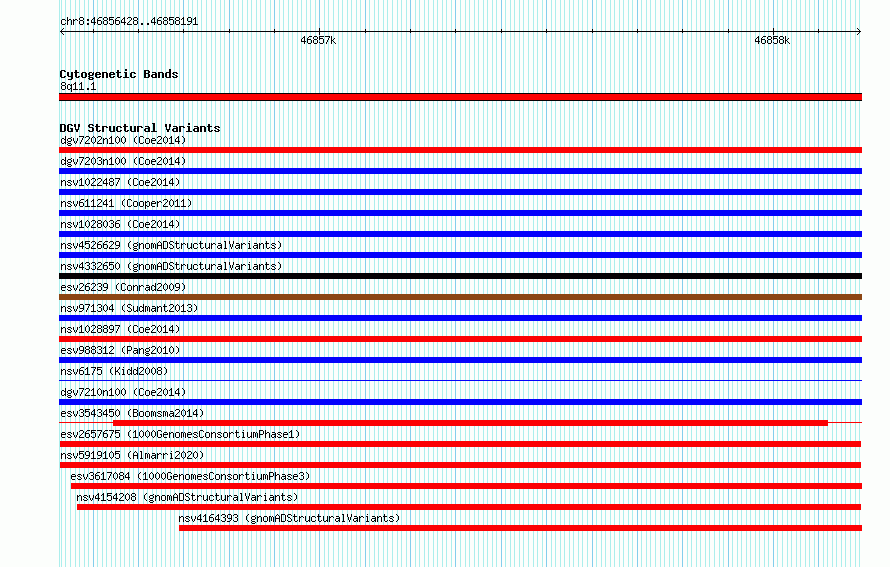Open nsv1028036 (Coe2014) label
The height and width of the screenshot is (567, 890).
[x=120, y=224]
